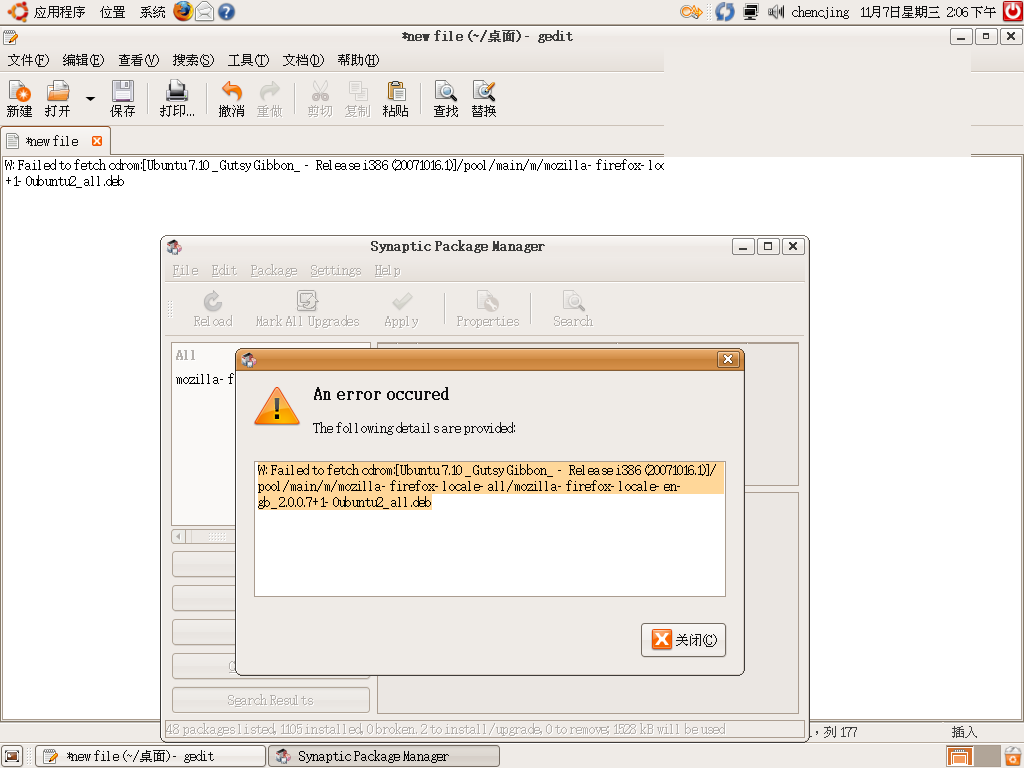Click the date and time clock in panel

[928, 12]
